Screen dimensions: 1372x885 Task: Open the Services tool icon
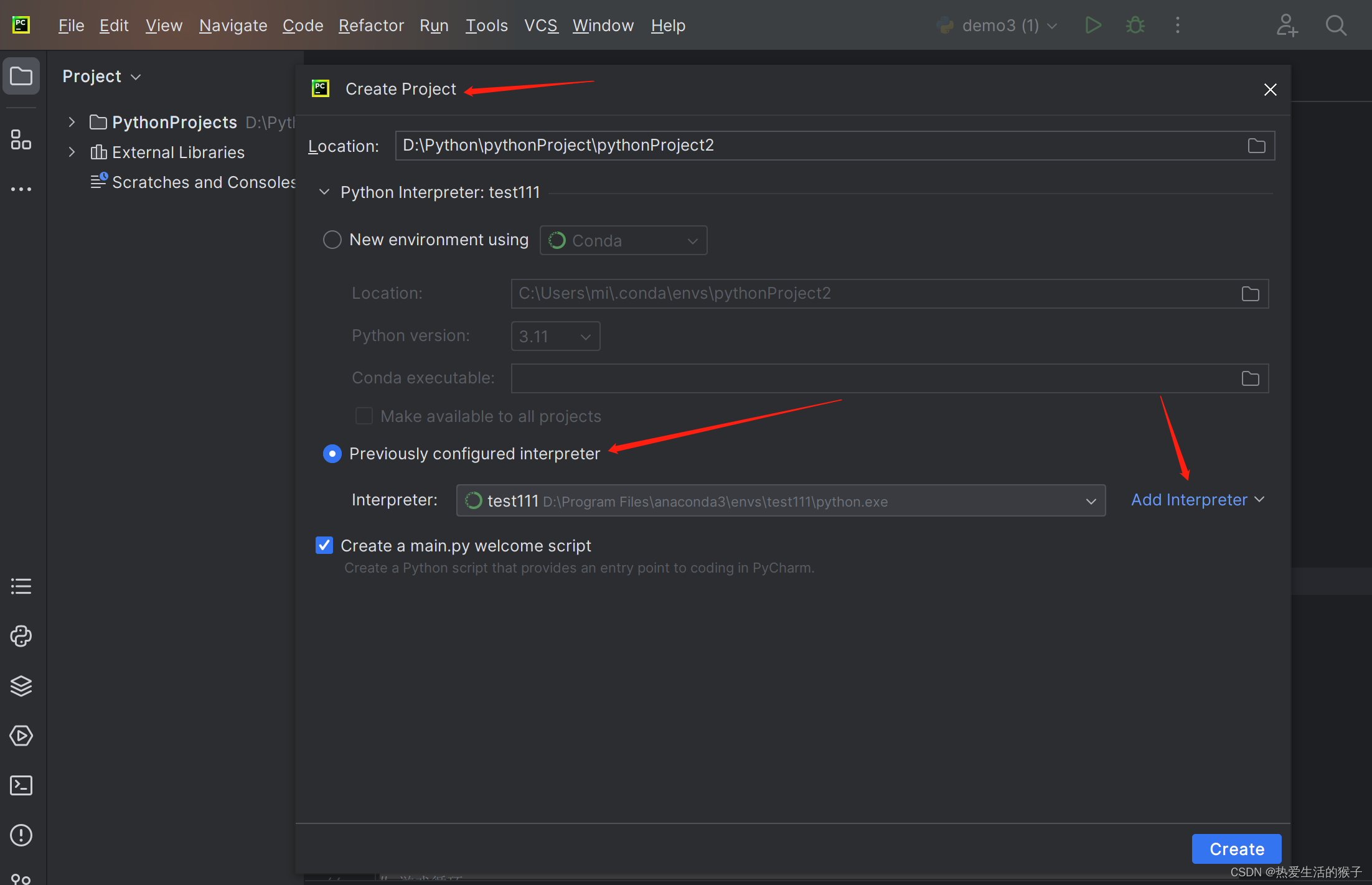click(21, 736)
